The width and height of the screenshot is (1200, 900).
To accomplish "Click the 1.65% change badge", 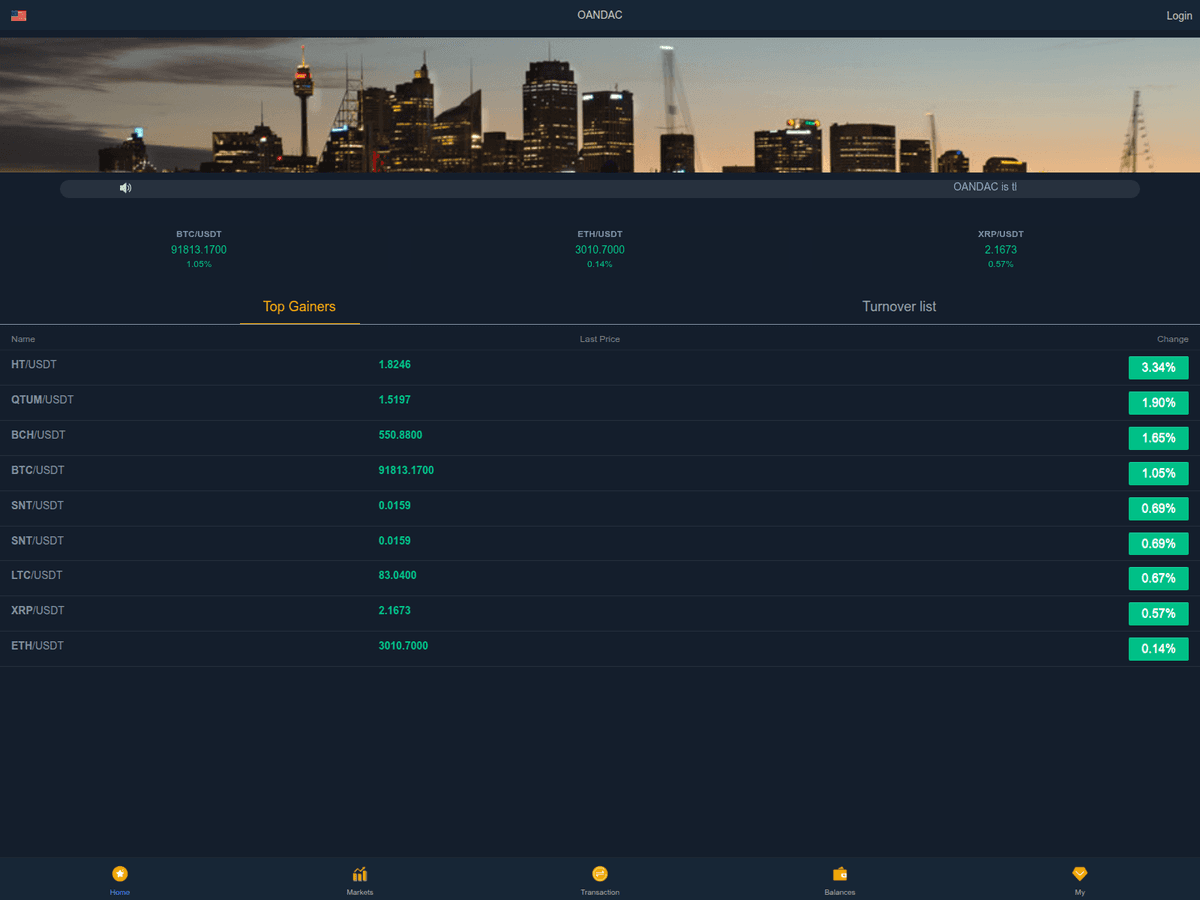I will 1159,438.
